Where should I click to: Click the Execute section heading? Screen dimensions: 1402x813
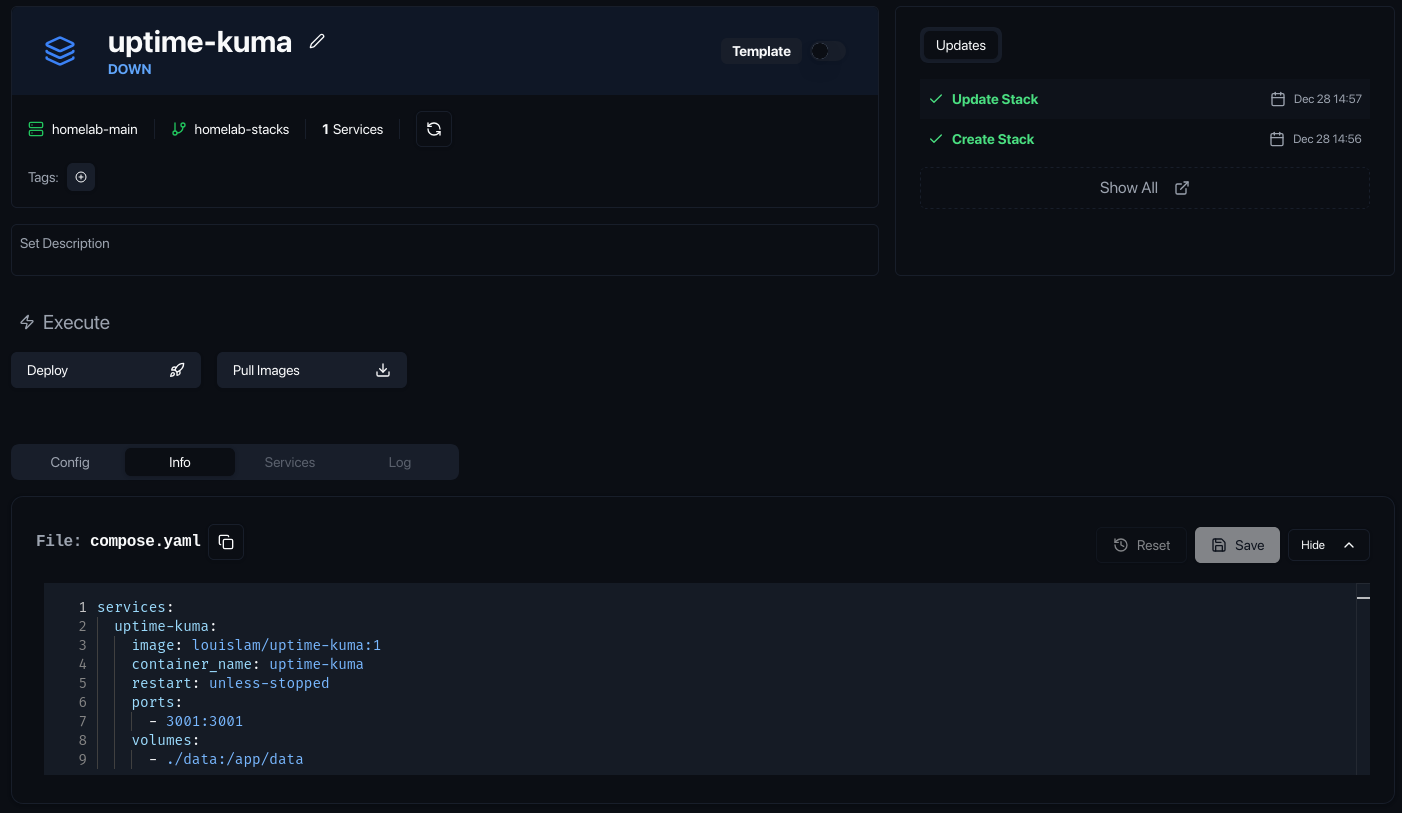pyautogui.click(x=65, y=322)
